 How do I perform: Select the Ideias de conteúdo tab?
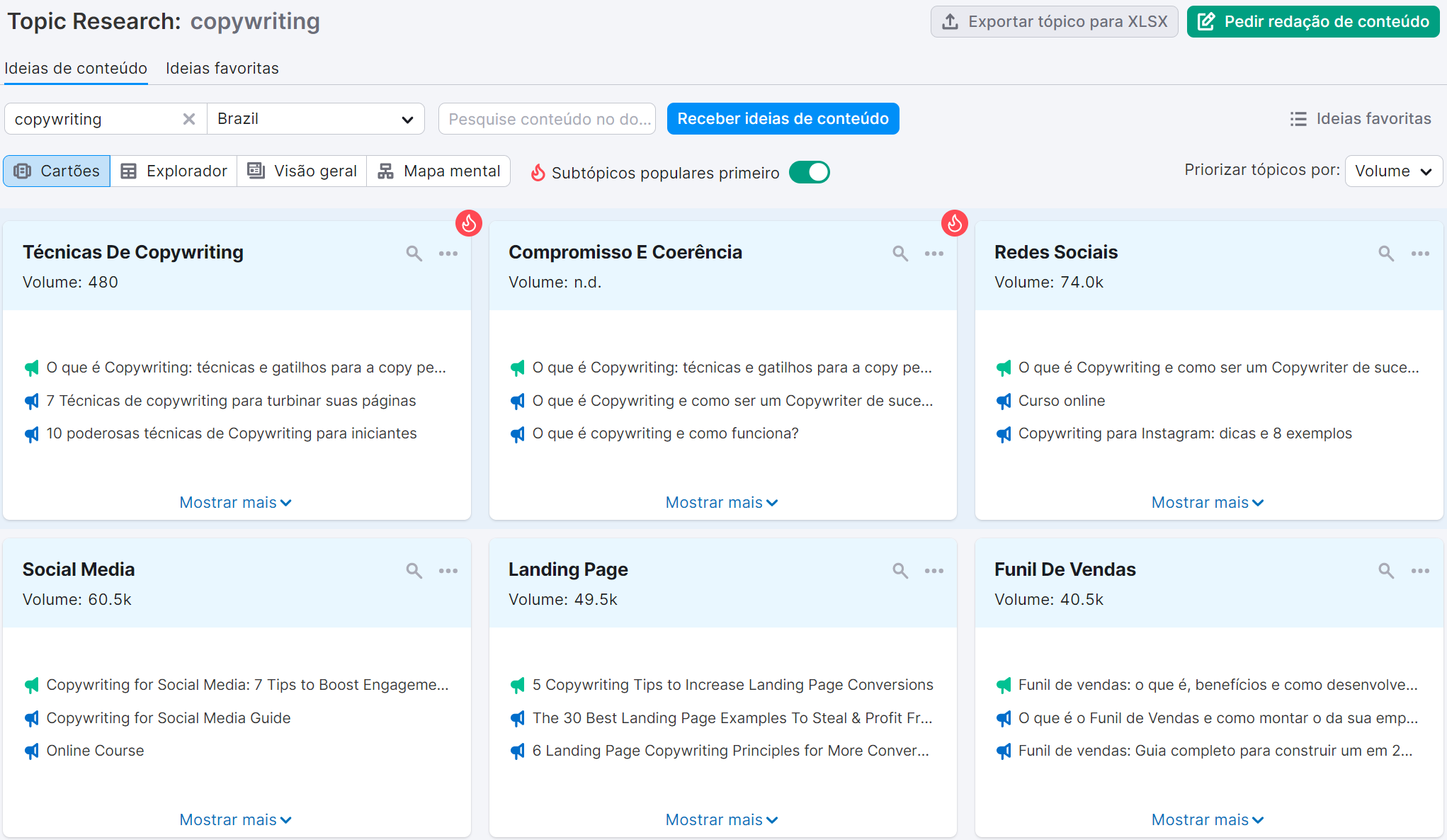[x=76, y=68]
